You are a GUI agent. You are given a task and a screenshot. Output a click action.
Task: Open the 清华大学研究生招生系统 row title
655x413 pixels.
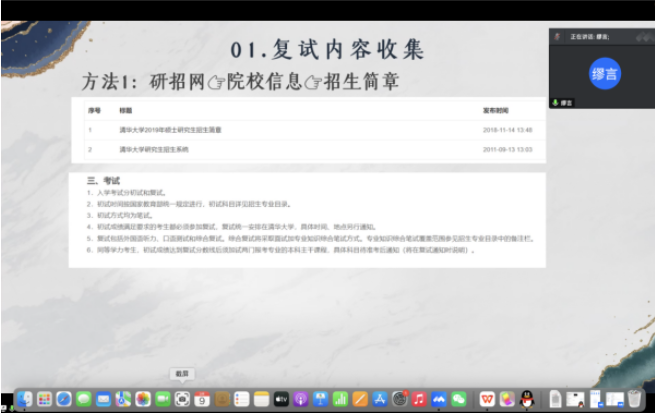click(154, 149)
